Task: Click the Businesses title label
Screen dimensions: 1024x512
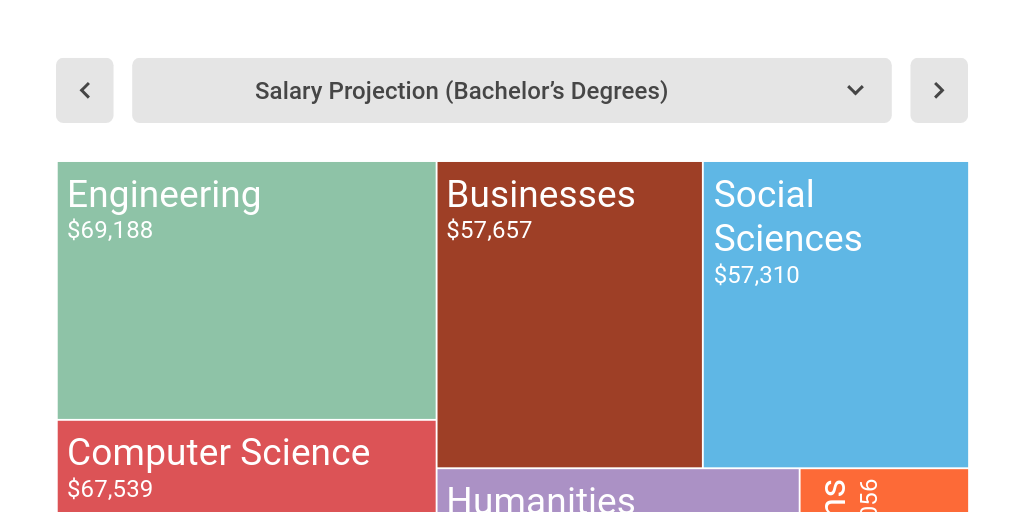Action: (540, 195)
